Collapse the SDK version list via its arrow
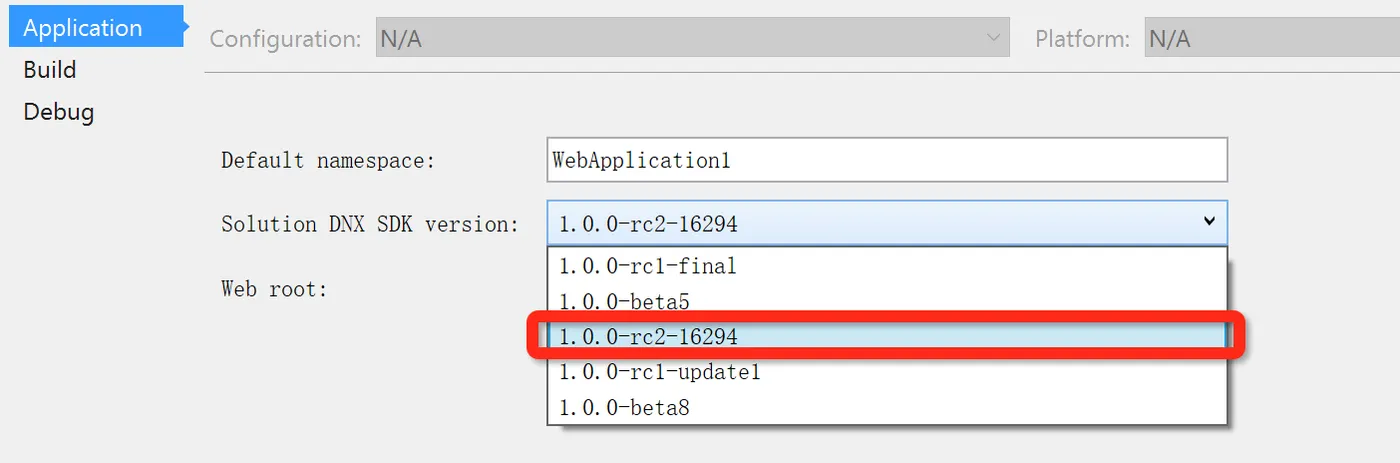1400x463 pixels. point(1208,222)
